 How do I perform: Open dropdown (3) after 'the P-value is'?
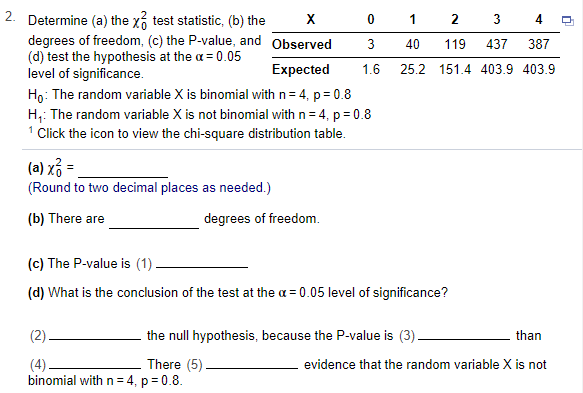coord(464,335)
